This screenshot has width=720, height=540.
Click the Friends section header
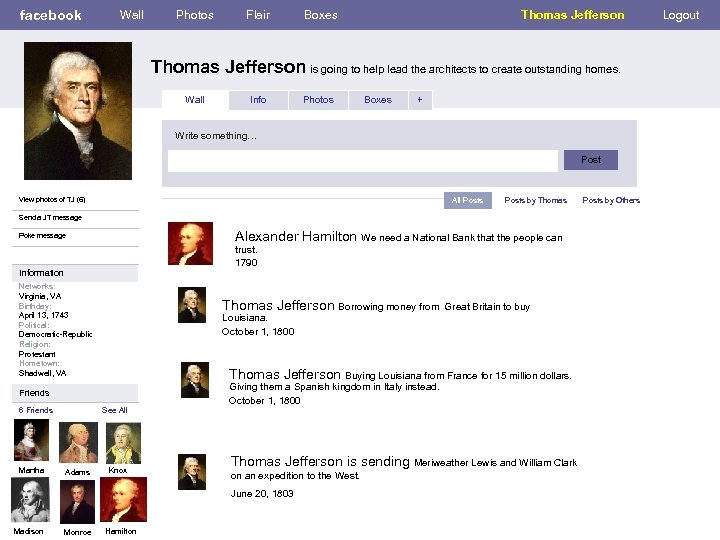pos(75,393)
